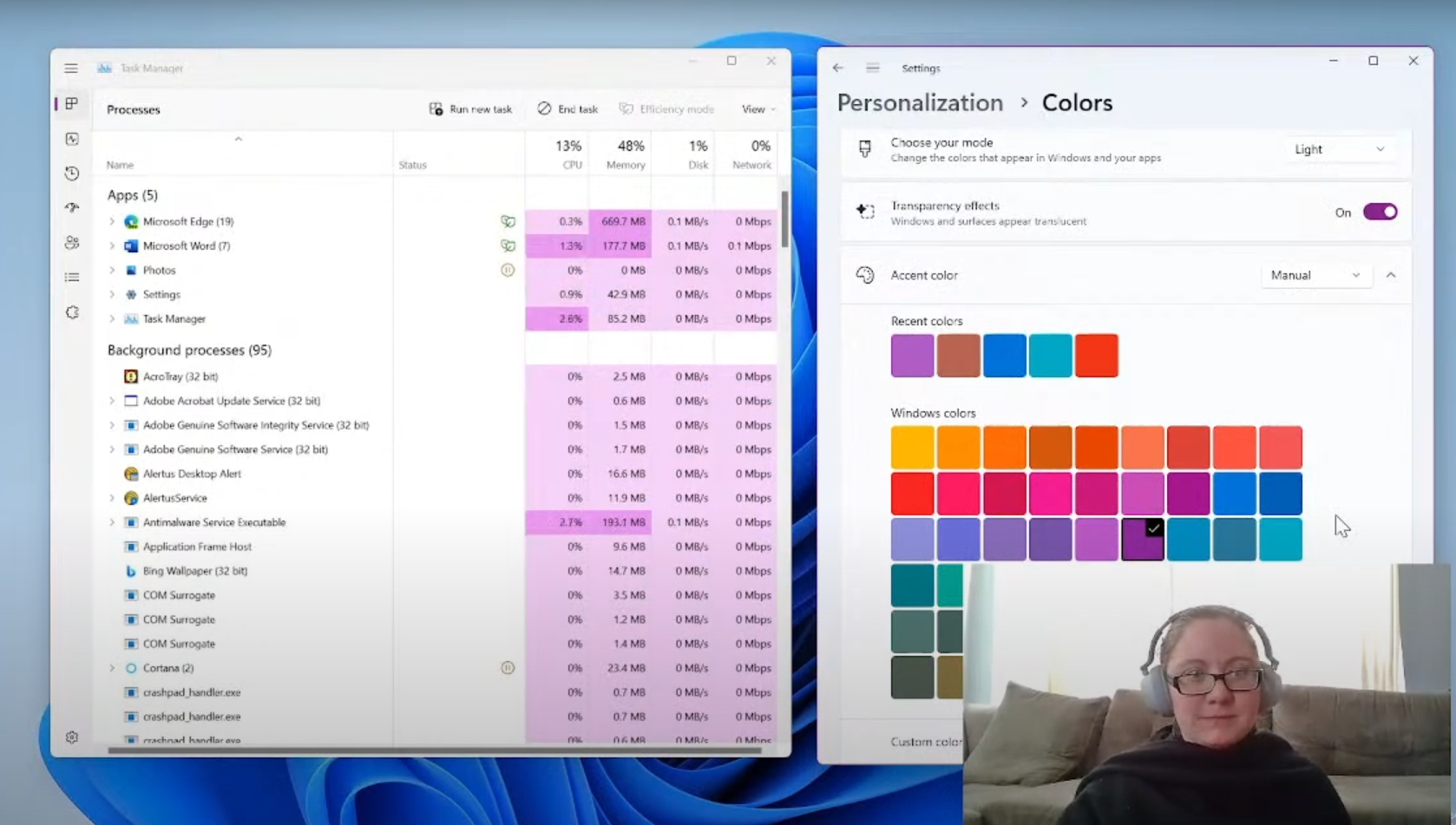
Task: Click Run new task button
Action: click(470, 109)
